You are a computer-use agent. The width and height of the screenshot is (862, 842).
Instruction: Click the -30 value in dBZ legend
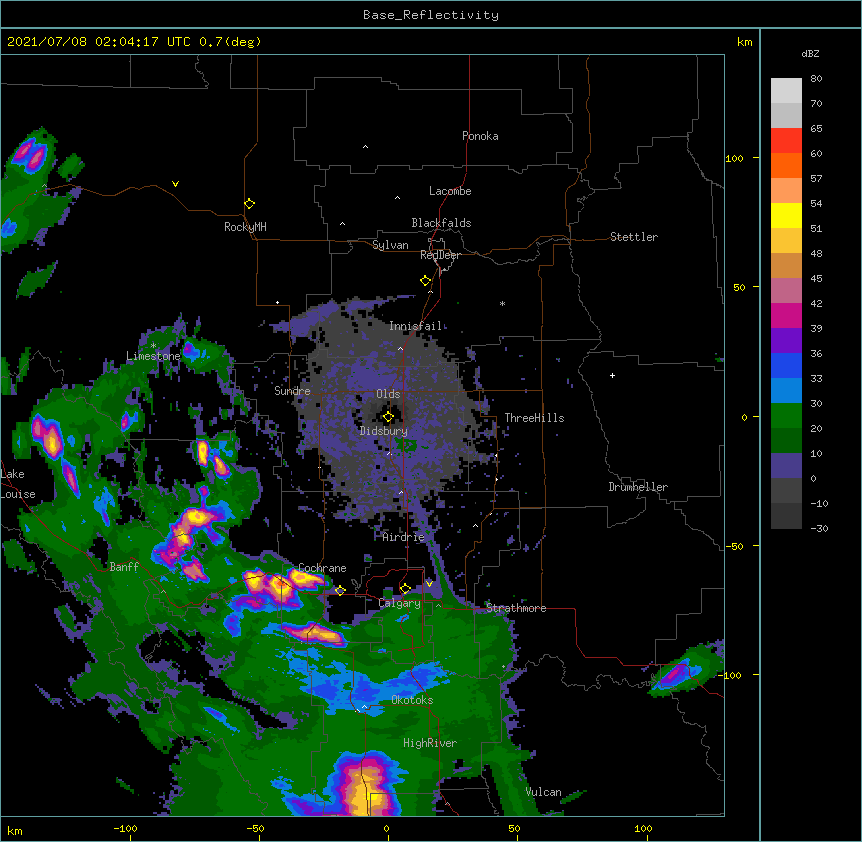(x=819, y=528)
